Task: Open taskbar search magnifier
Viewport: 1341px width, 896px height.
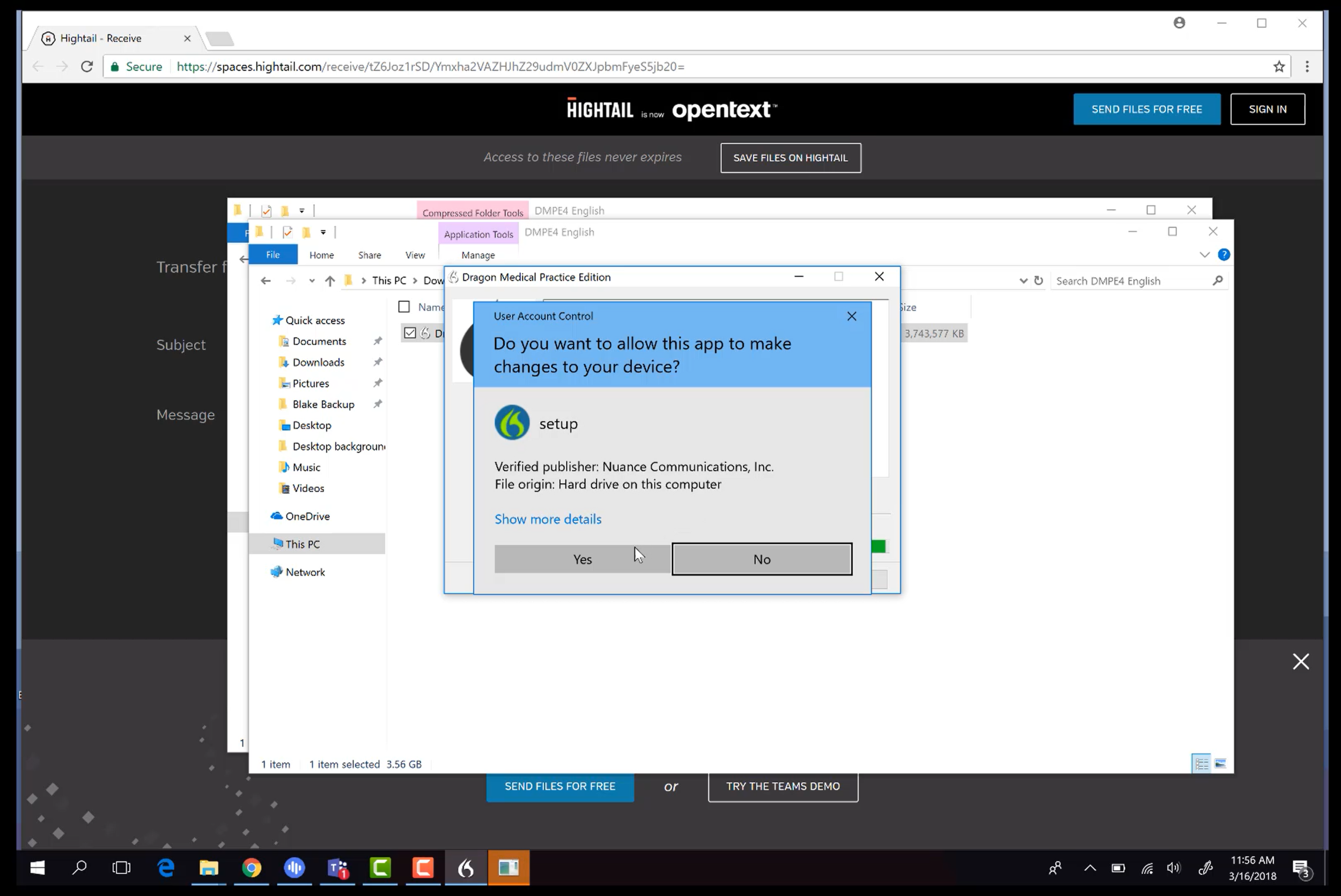Action: pos(79,868)
